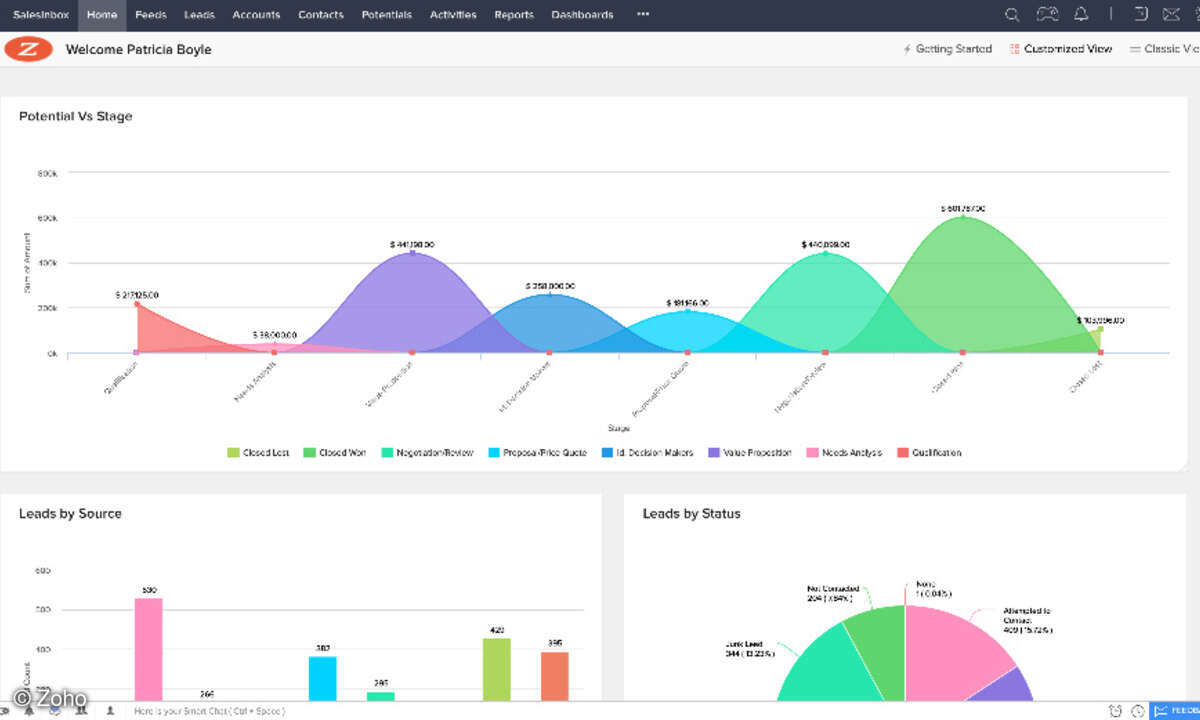Go to the Feeds tab
Viewport: 1200px width, 720px height.
(x=151, y=15)
